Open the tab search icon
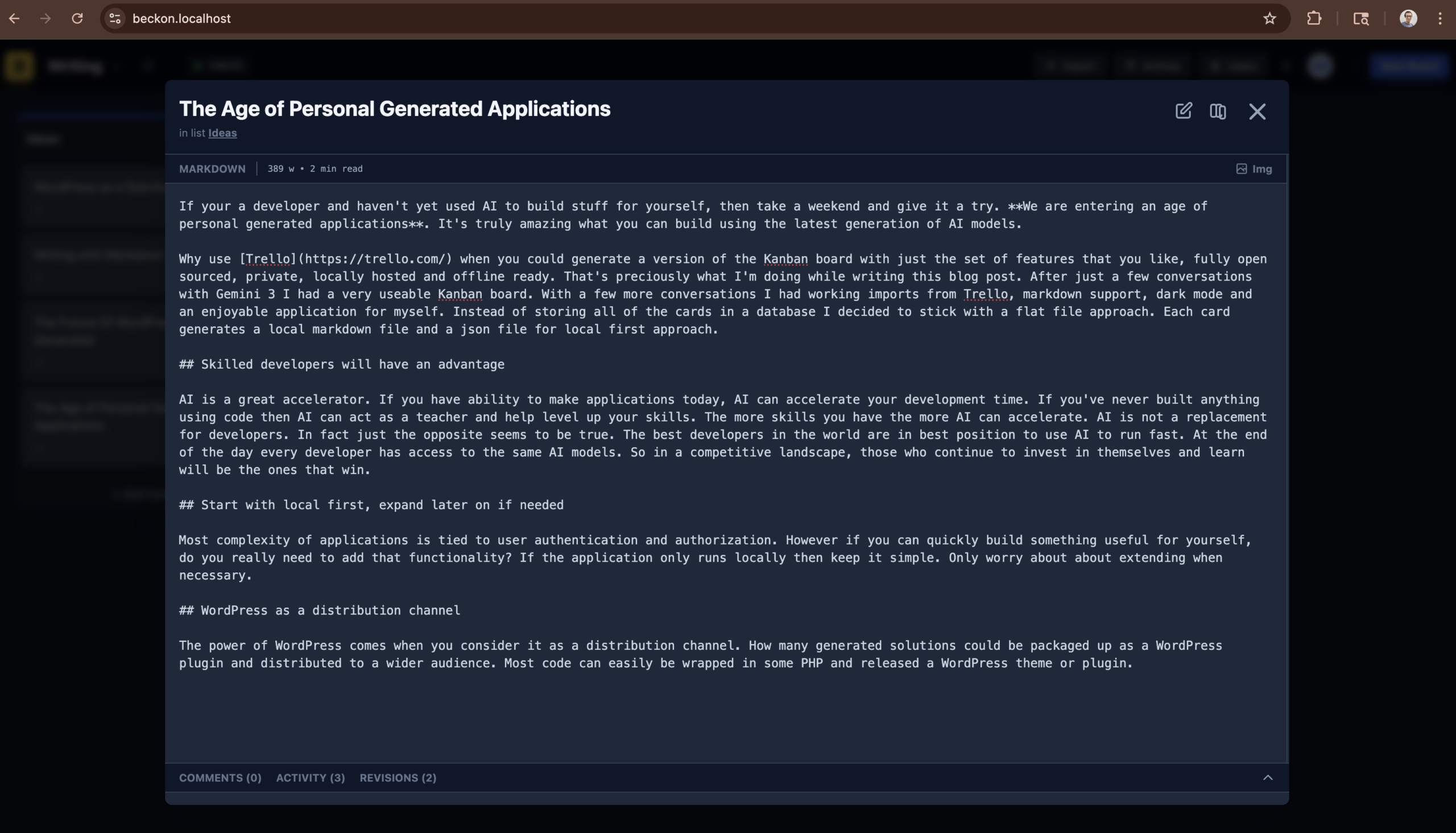 (x=1361, y=19)
